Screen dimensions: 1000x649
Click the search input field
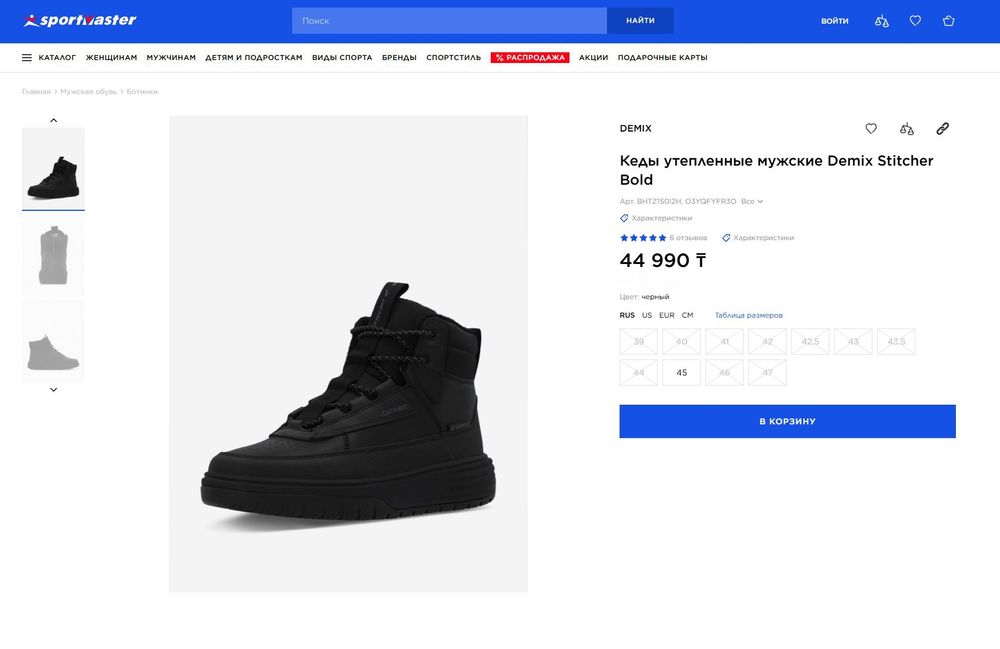click(449, 21)
